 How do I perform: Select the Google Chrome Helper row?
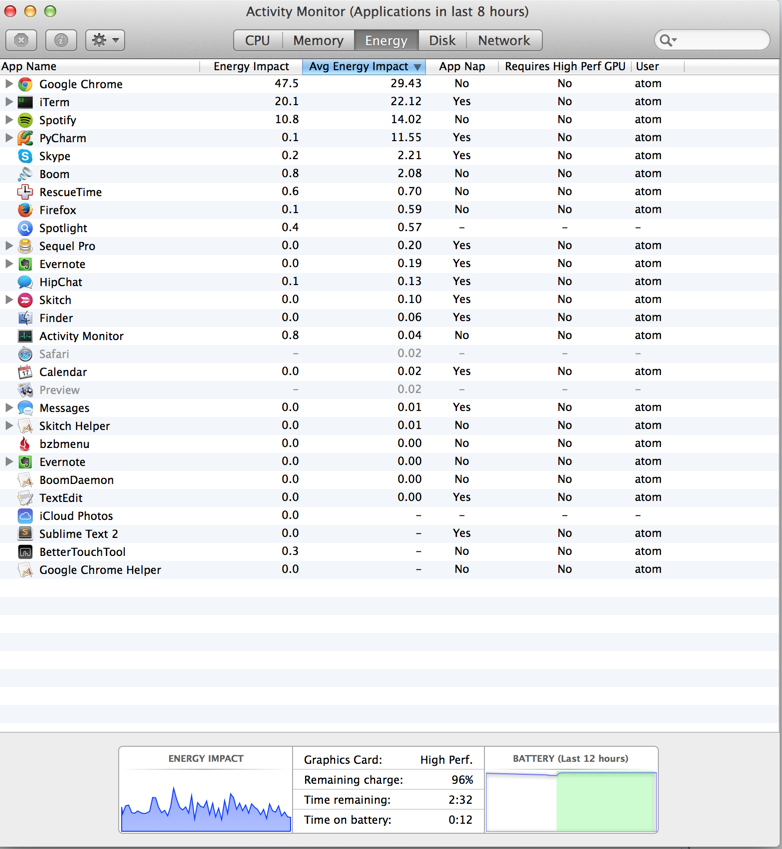point(390,570)
